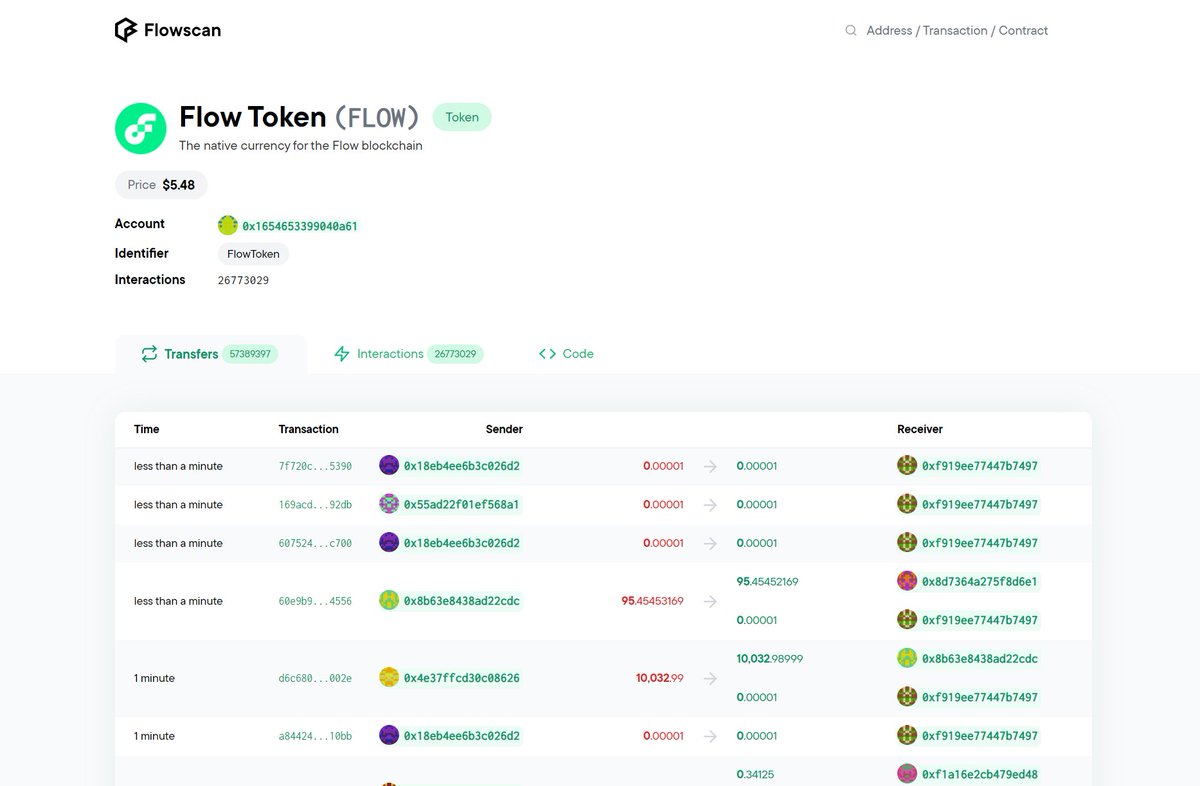This screenshot has height=786, width=1200.
Task: Click the received amount 95.45452169
Action: [768, 582]
